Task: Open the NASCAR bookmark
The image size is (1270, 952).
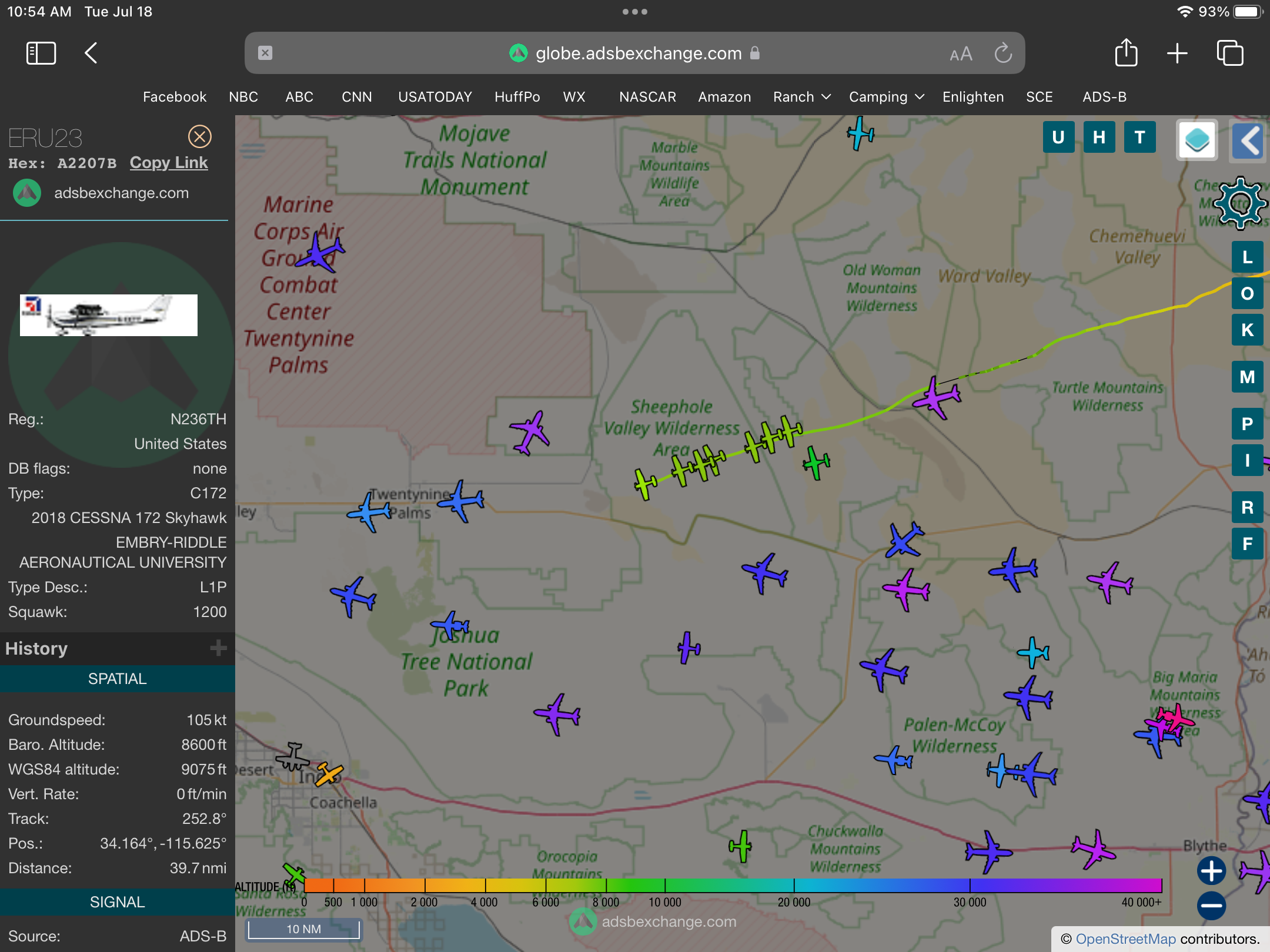Action: tap(647, 97)
